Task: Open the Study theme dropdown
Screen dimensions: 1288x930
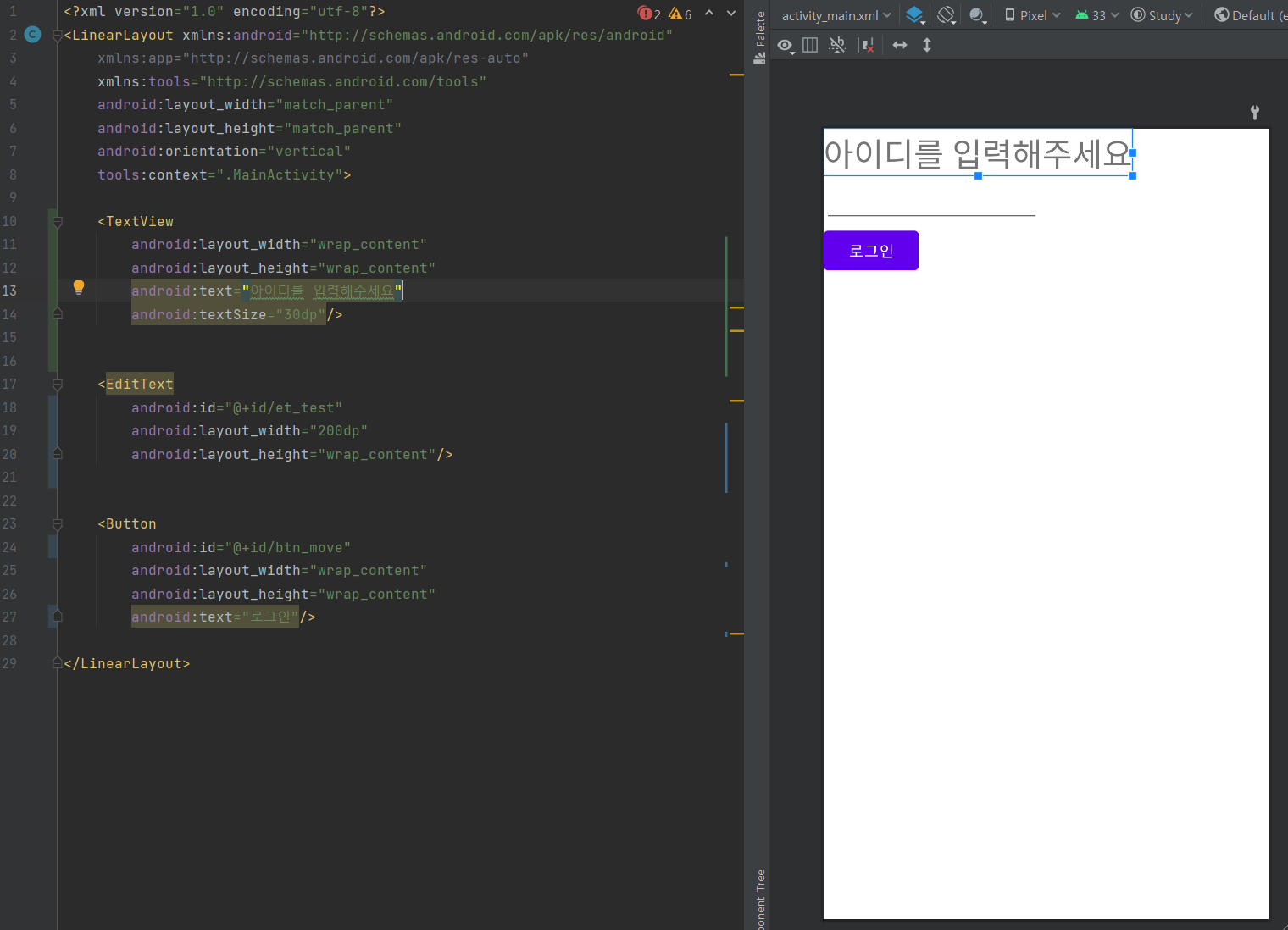Action: [1162, 15]
